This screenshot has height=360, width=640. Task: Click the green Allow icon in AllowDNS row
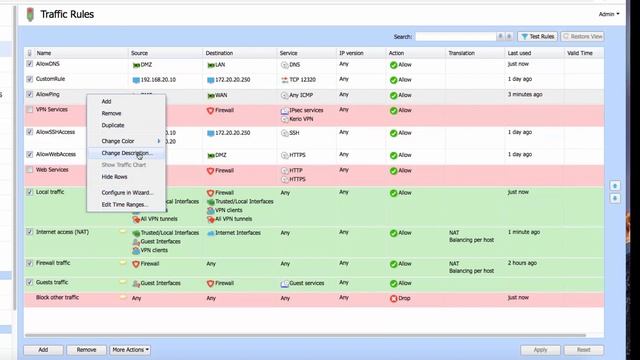393,65
